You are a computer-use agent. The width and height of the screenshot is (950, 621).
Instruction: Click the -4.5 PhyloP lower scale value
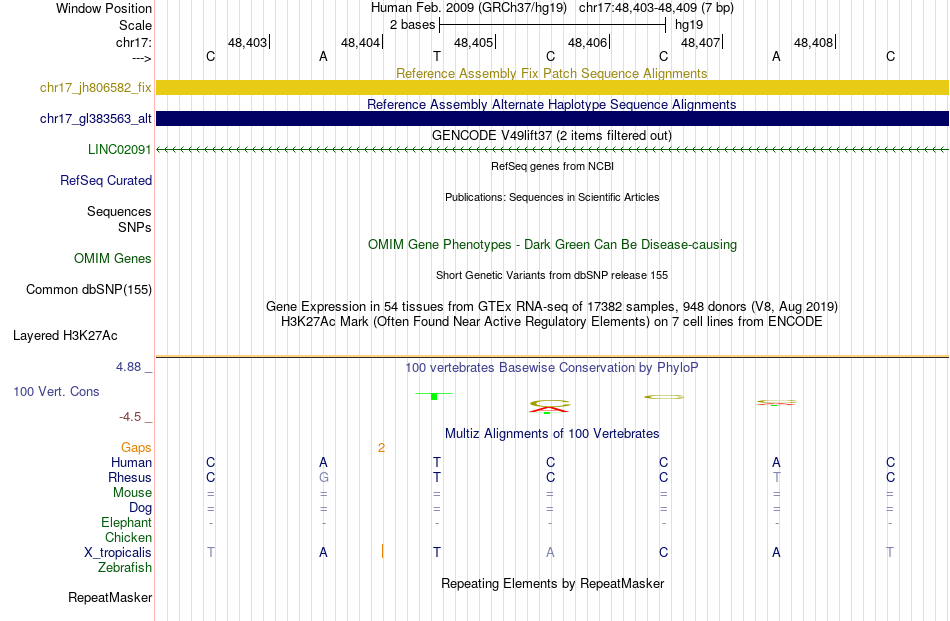(130, 417)
